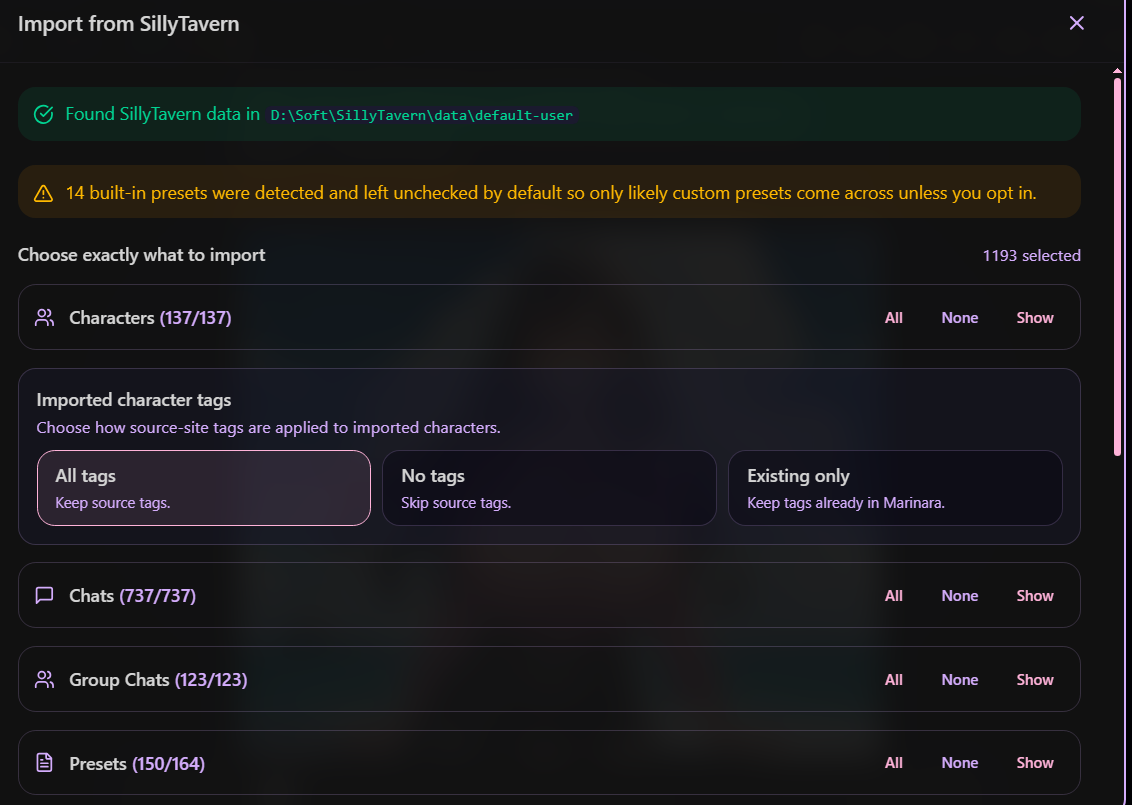Image resolution: width=1132 pixels, height=805 pixels.
Task: Click the 14 built-in presets warning message
Action: tap(551, 193)
